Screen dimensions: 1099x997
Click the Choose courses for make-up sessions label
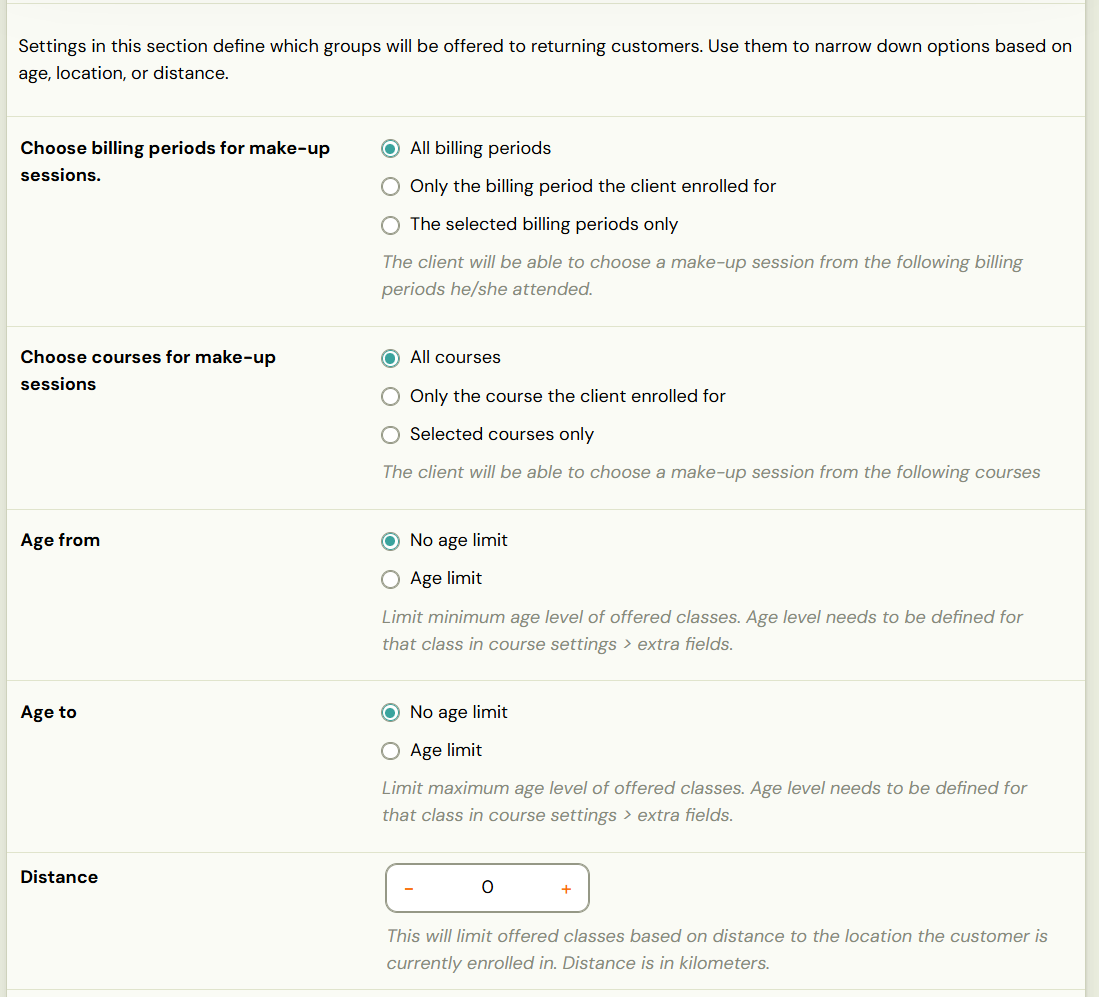(148, 370)
